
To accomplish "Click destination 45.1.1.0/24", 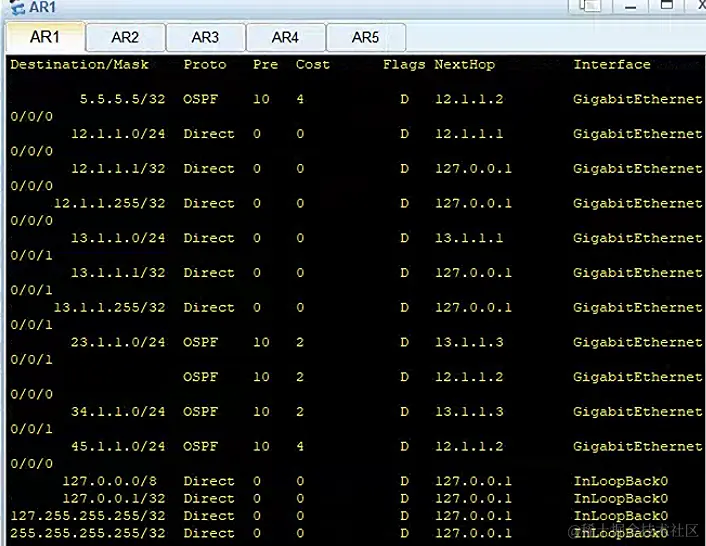I will [118, 446].
